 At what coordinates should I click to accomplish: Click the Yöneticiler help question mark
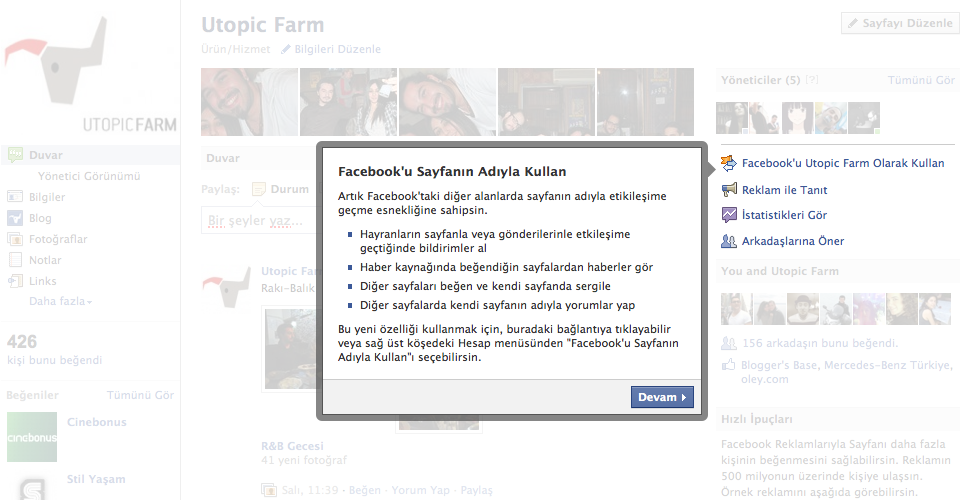(x=812, y=80)
